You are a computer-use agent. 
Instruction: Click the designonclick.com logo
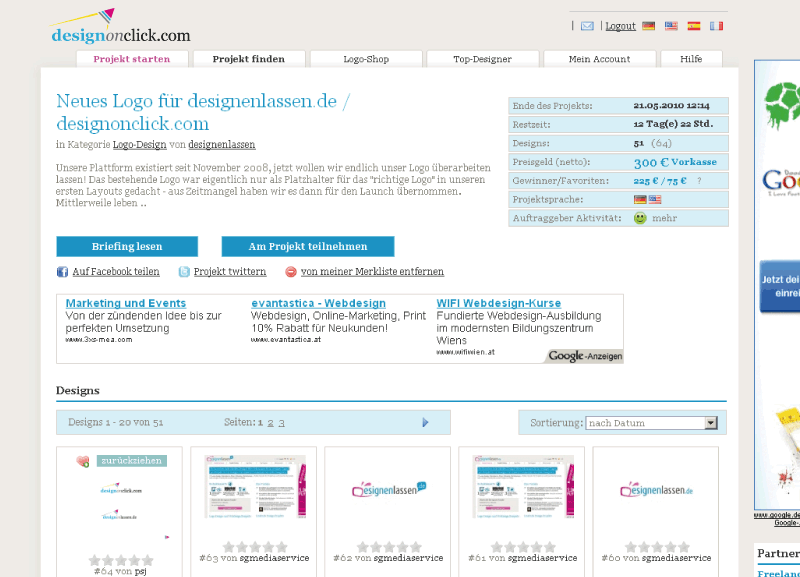[121, 27]
